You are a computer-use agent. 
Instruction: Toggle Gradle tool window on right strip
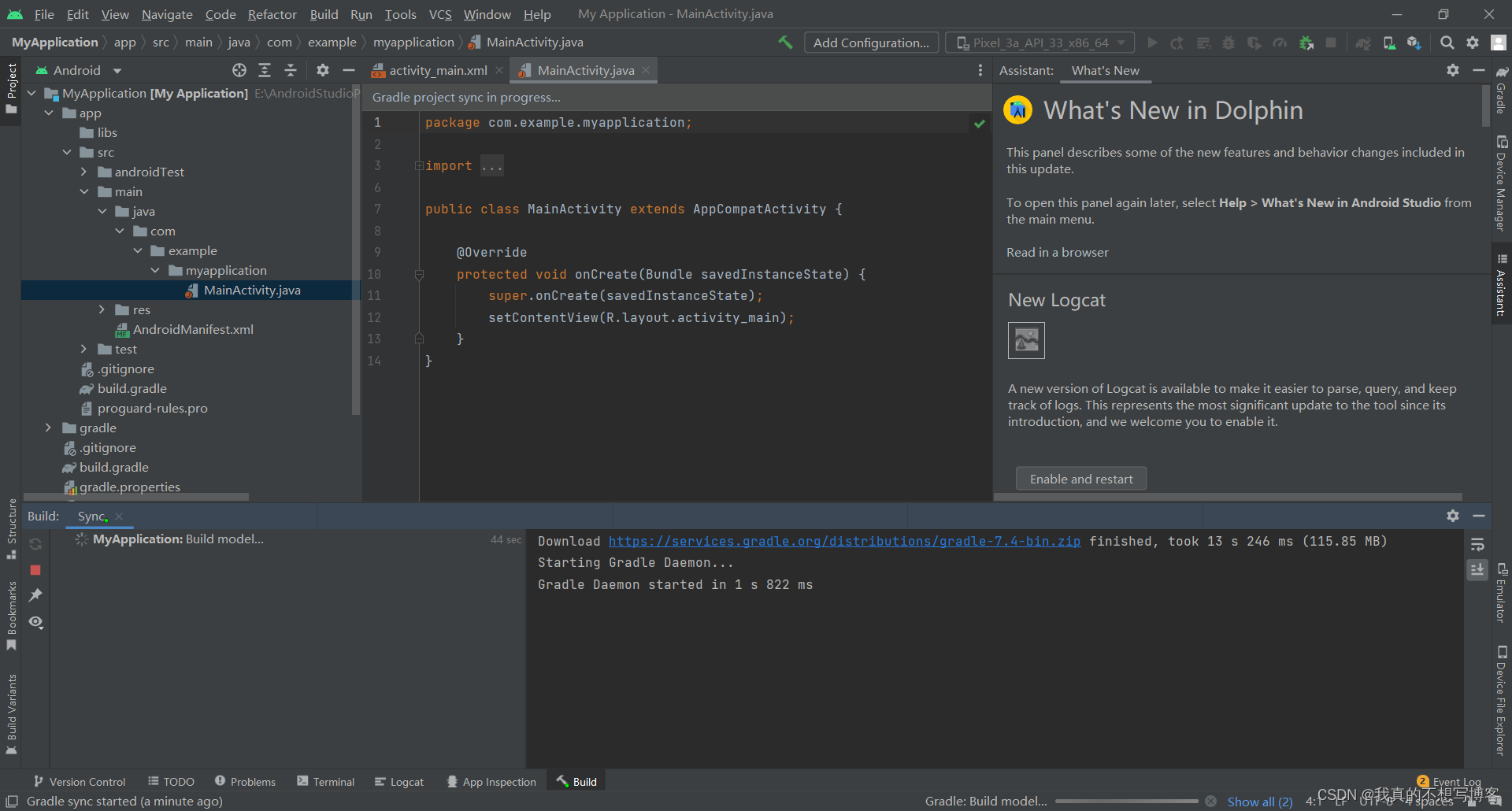click(1501, 90)
